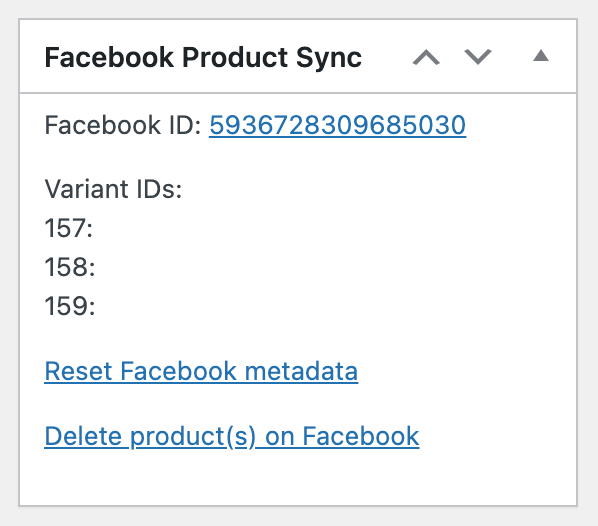Click the word Sync in panel title
Viewport: 598px width, 526px height.
[x=329, y=58]
